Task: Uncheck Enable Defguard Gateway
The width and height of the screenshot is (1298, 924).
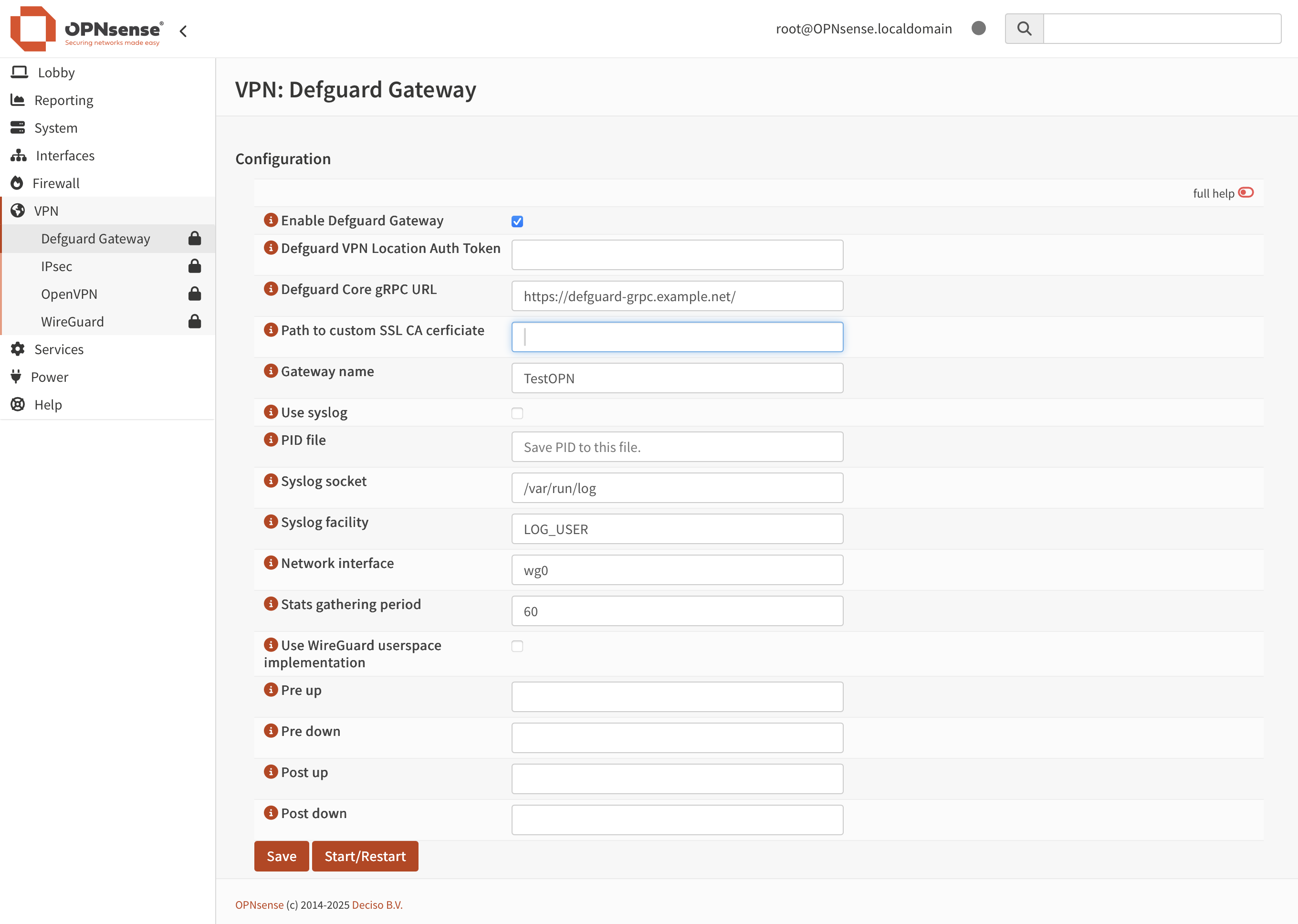Action: 517,221
